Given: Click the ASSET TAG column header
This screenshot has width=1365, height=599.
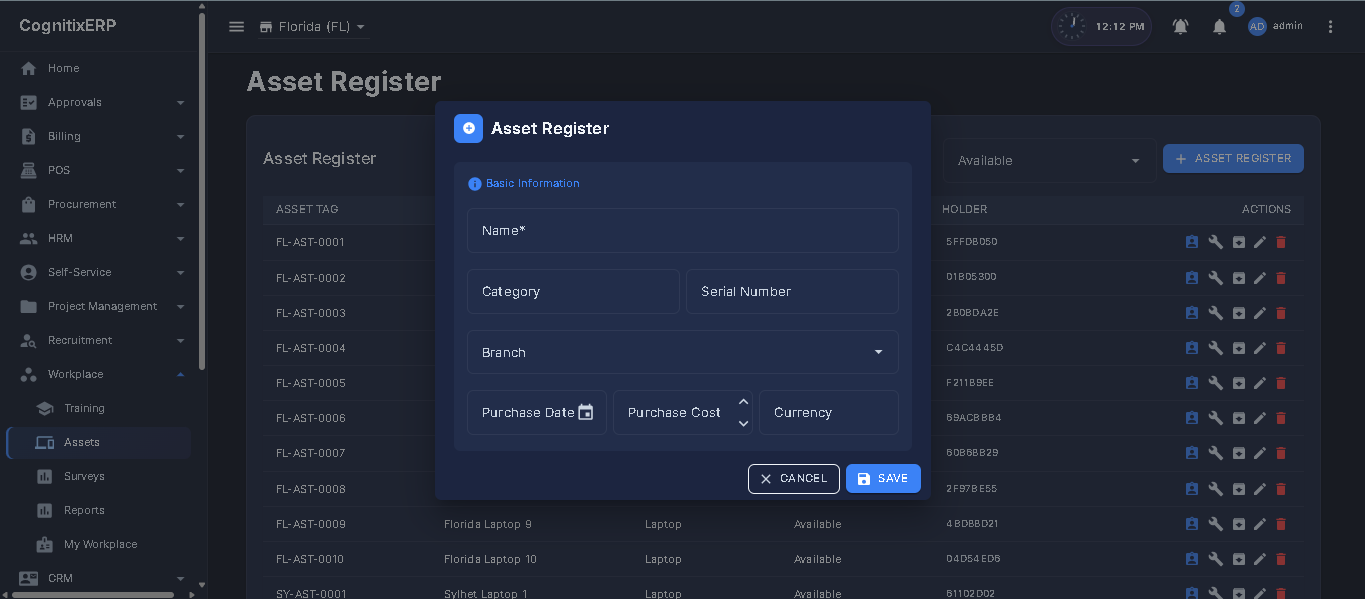Looking at the screenshot, I should pyautogui.click(x=307, y=209).
